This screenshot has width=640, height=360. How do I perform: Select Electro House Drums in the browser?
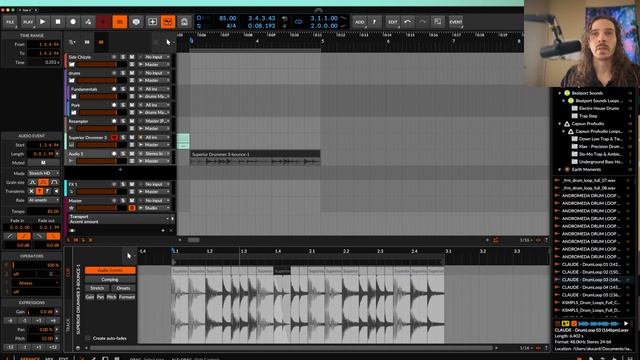tap(599, 108)
